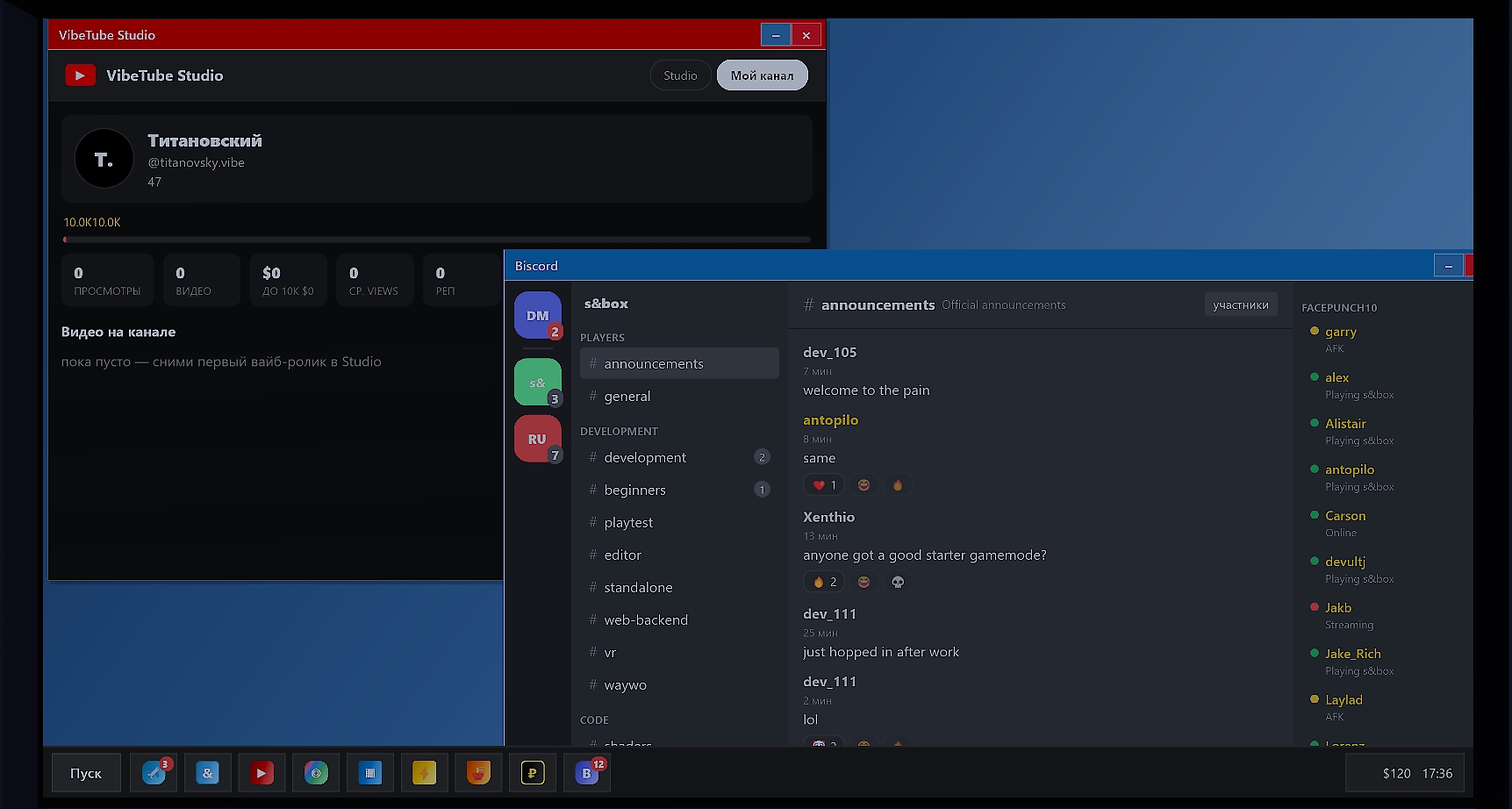Screen dimensions: 1512x809
Task: Open the Пуск start button
Action: tap(86, 773)
